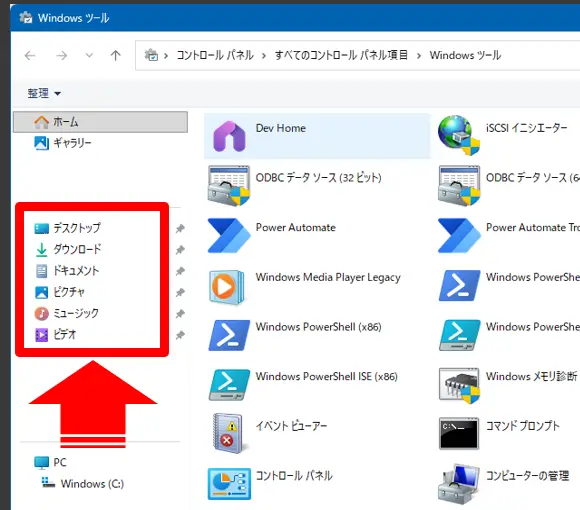The height and width of the screenshot is (510, 580).
Task: Open recent locations dropdown chevron
Action: [x=89, y=55]
